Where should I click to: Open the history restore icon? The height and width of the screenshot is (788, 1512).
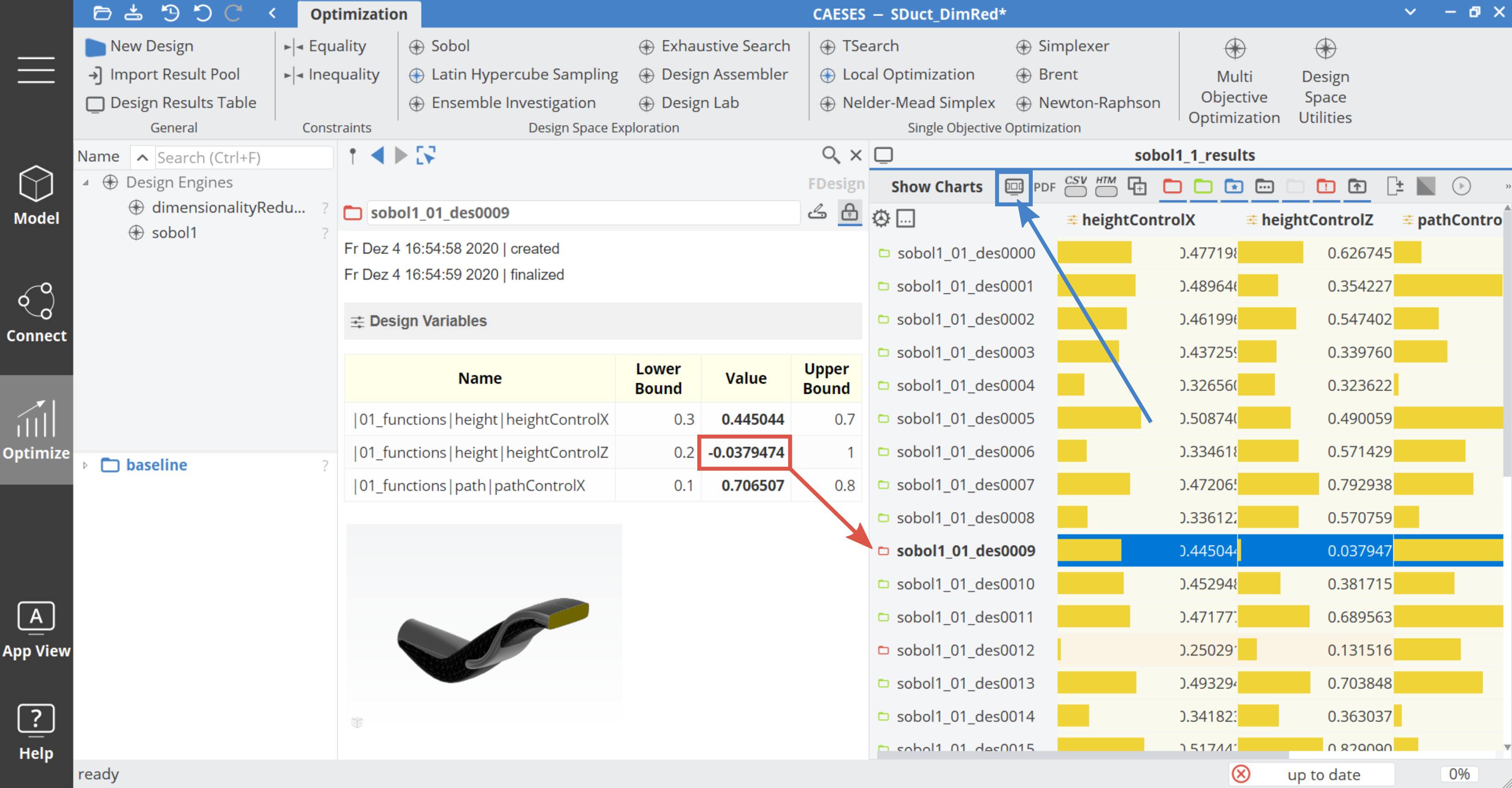pyautogui.click(x=170, y=13)
